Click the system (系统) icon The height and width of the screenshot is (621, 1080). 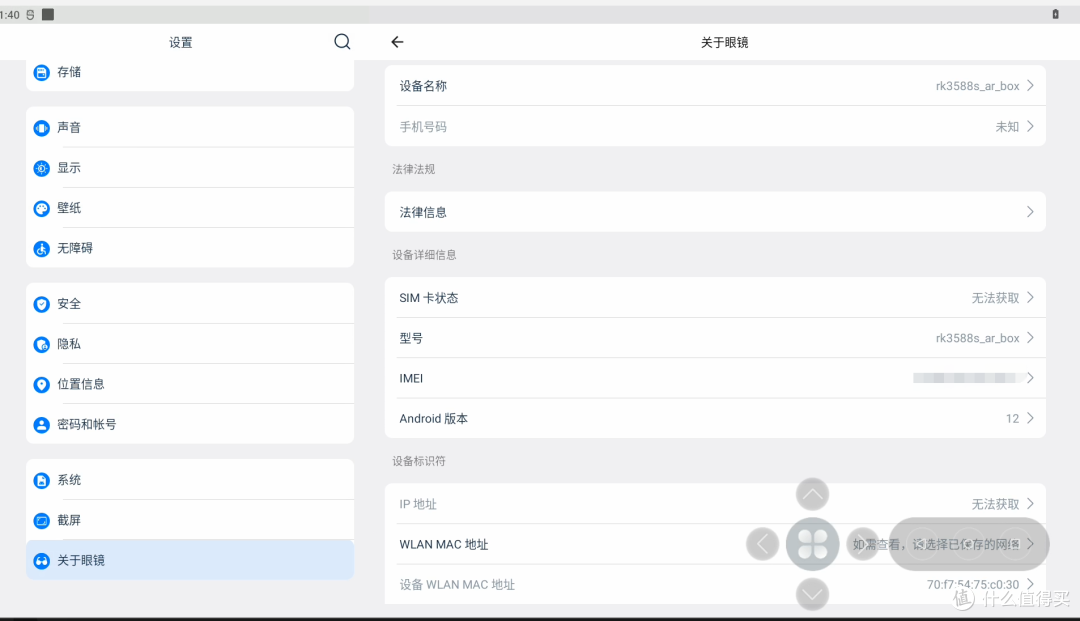(41, 481)
